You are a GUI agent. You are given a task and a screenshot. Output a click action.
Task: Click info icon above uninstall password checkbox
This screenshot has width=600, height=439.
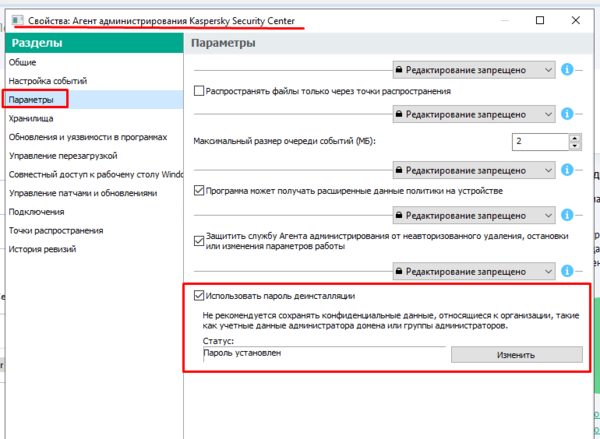click(x=567, y=271)
